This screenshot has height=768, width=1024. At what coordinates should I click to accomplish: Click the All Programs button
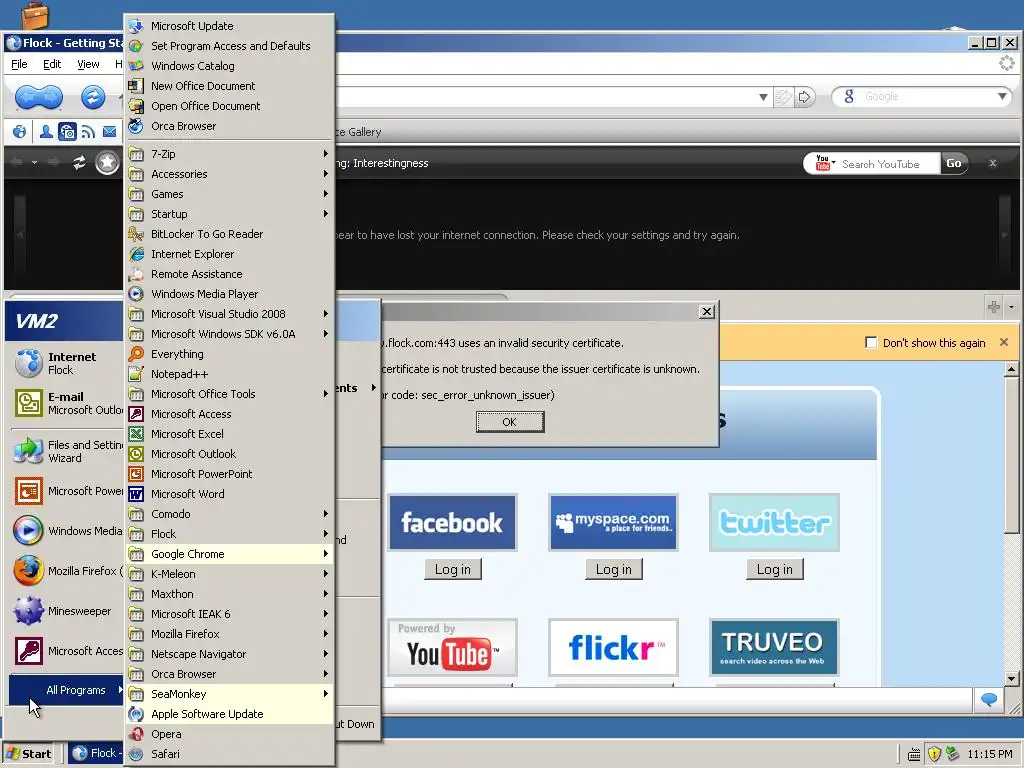click(67, 690)
